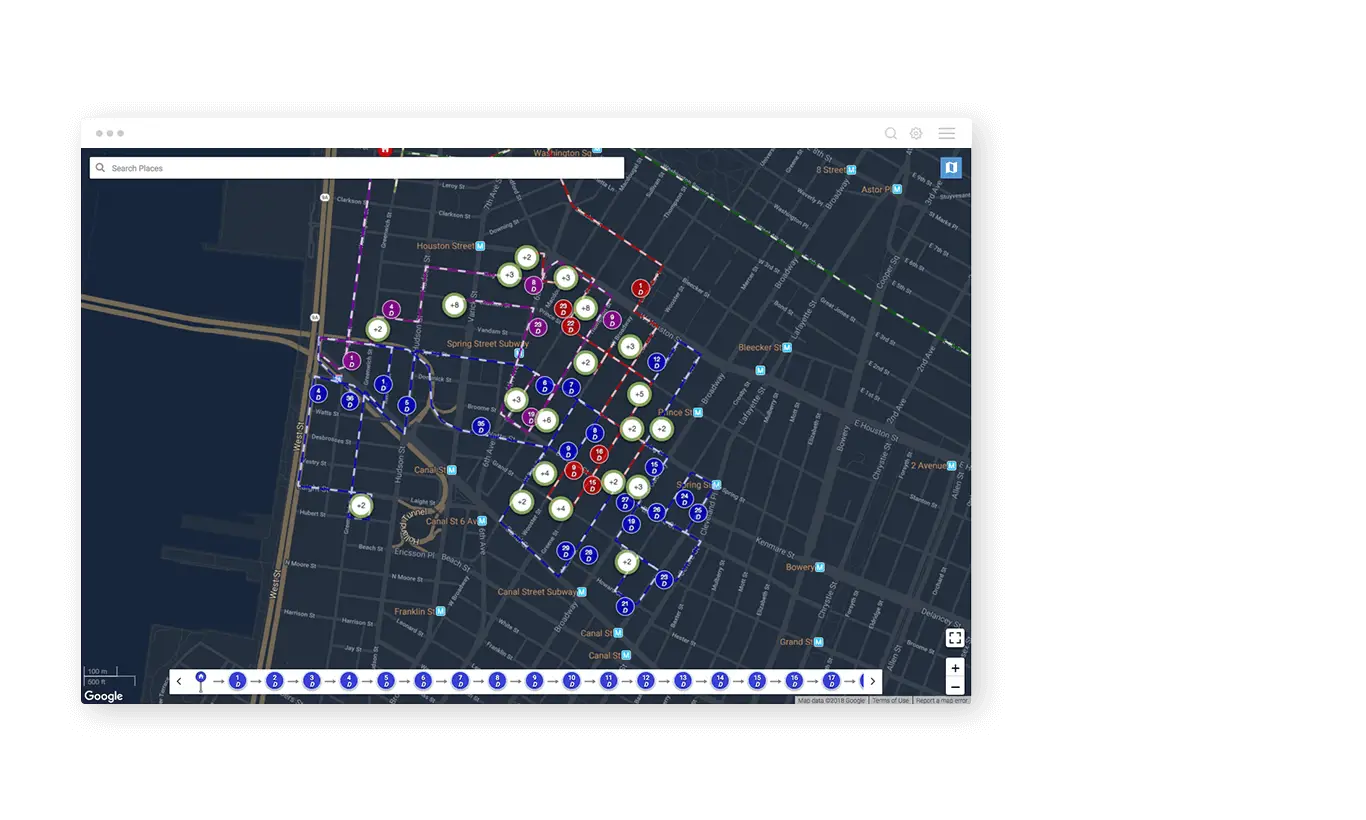The width and height of the screenshot is (1366, 820).
Task: Select the start pin in the route strip
Action: [x=201, y=680]
